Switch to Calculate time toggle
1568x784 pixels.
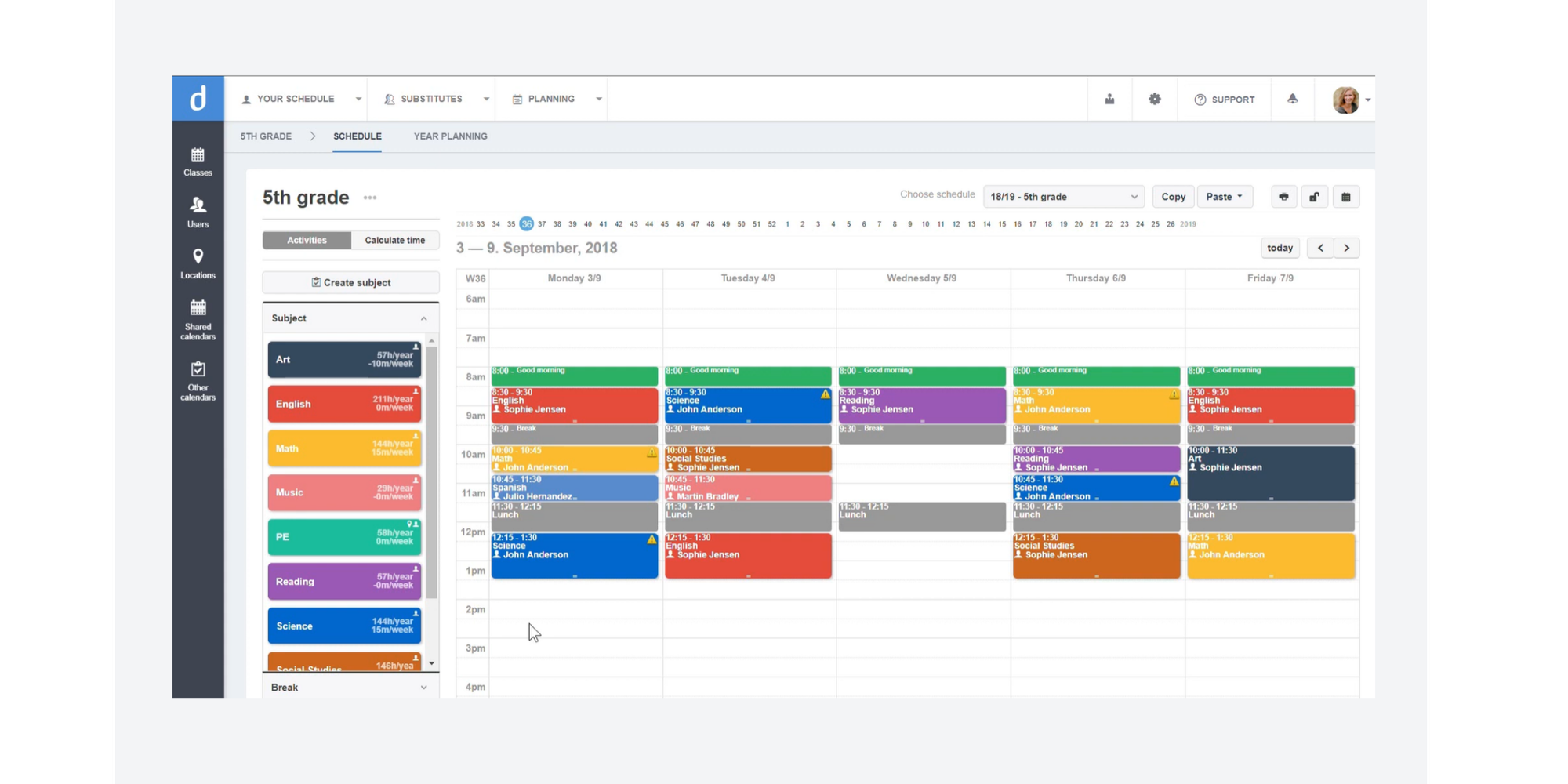coord(395,241)
